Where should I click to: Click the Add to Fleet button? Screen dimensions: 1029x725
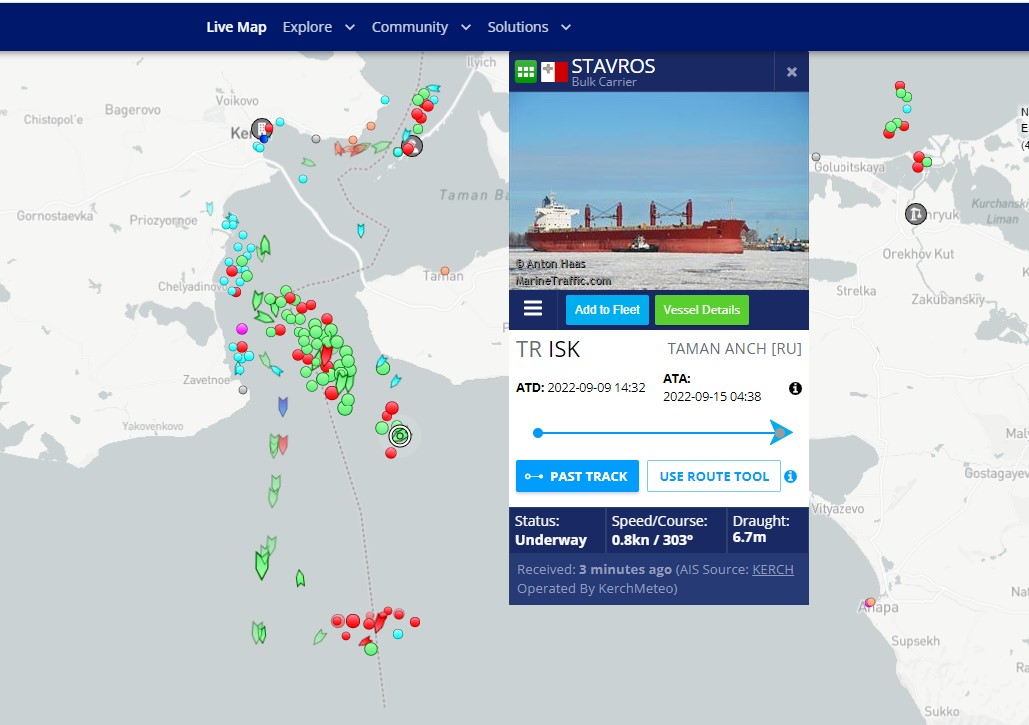pos(607,310)
